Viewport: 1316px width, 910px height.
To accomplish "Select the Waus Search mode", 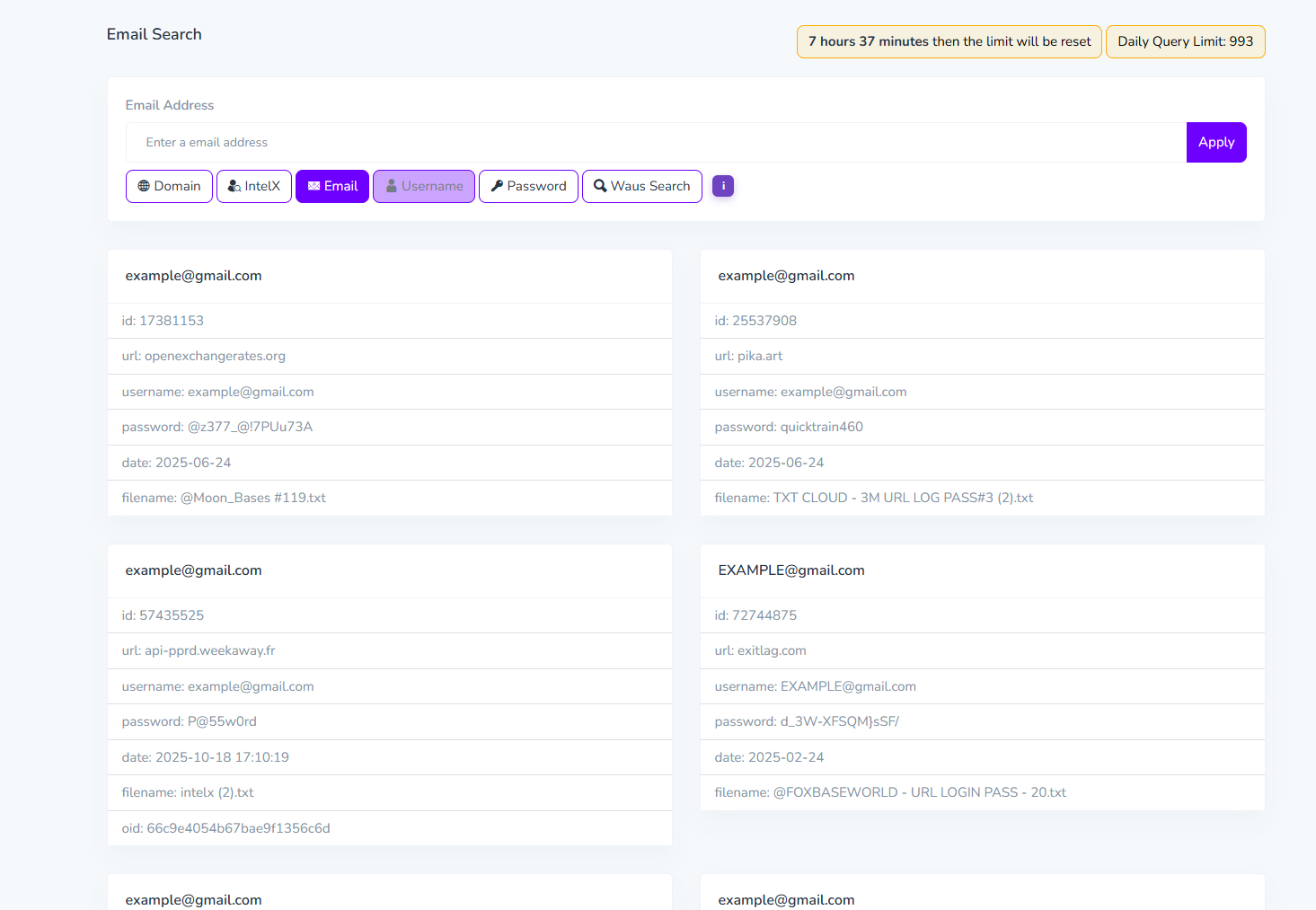I will (x=642, y=186).
